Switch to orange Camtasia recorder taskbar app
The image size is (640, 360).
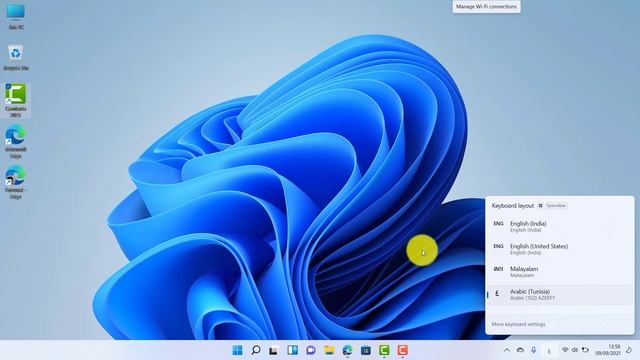tap(402, 350)
